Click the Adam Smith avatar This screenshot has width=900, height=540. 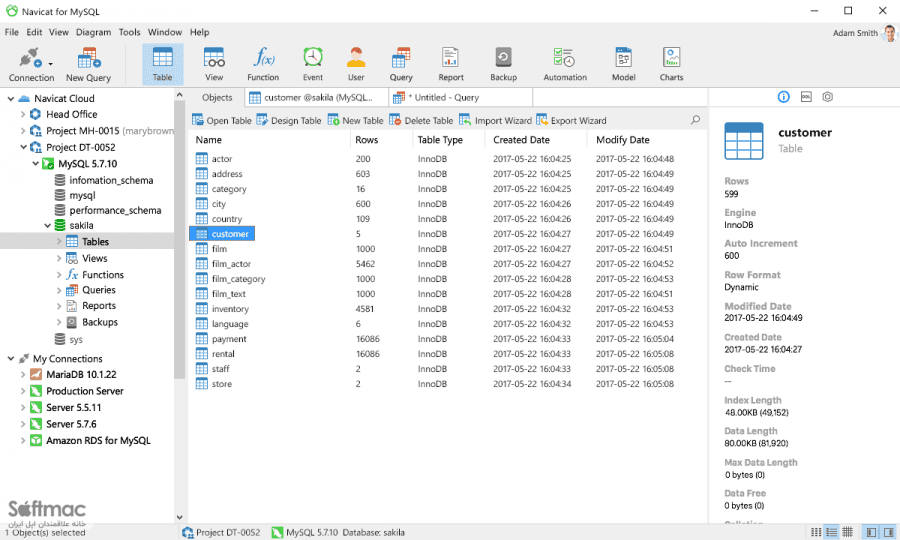(x=889, y=33)
